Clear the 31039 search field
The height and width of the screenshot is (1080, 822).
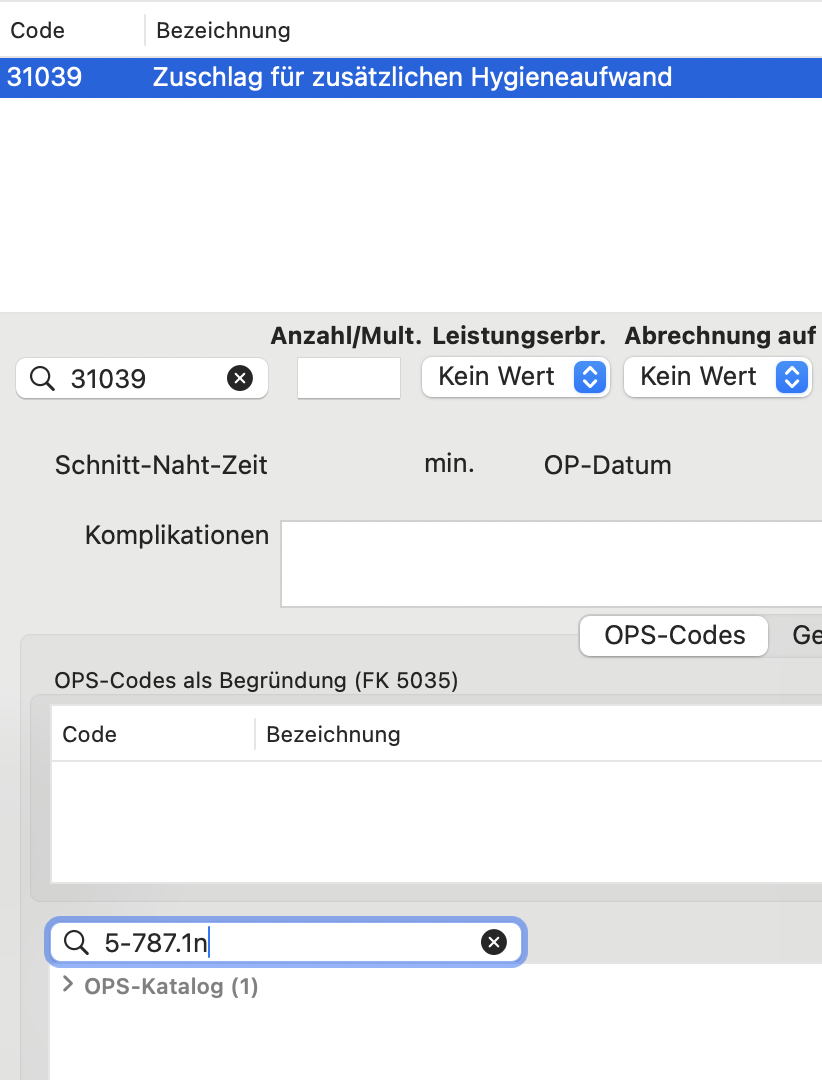(240, 378)
